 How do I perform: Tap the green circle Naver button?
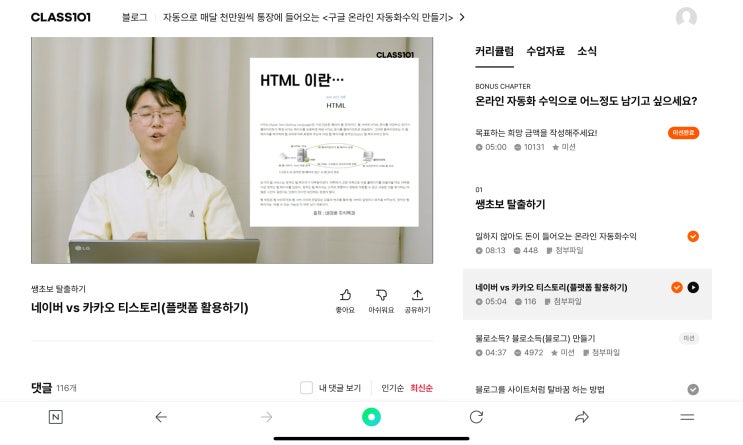tap(372, 417)
